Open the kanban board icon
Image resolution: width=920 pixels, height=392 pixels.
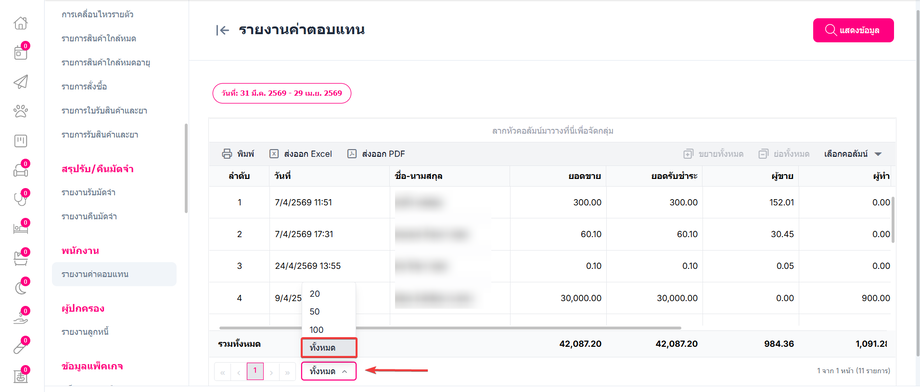(21, 141)
